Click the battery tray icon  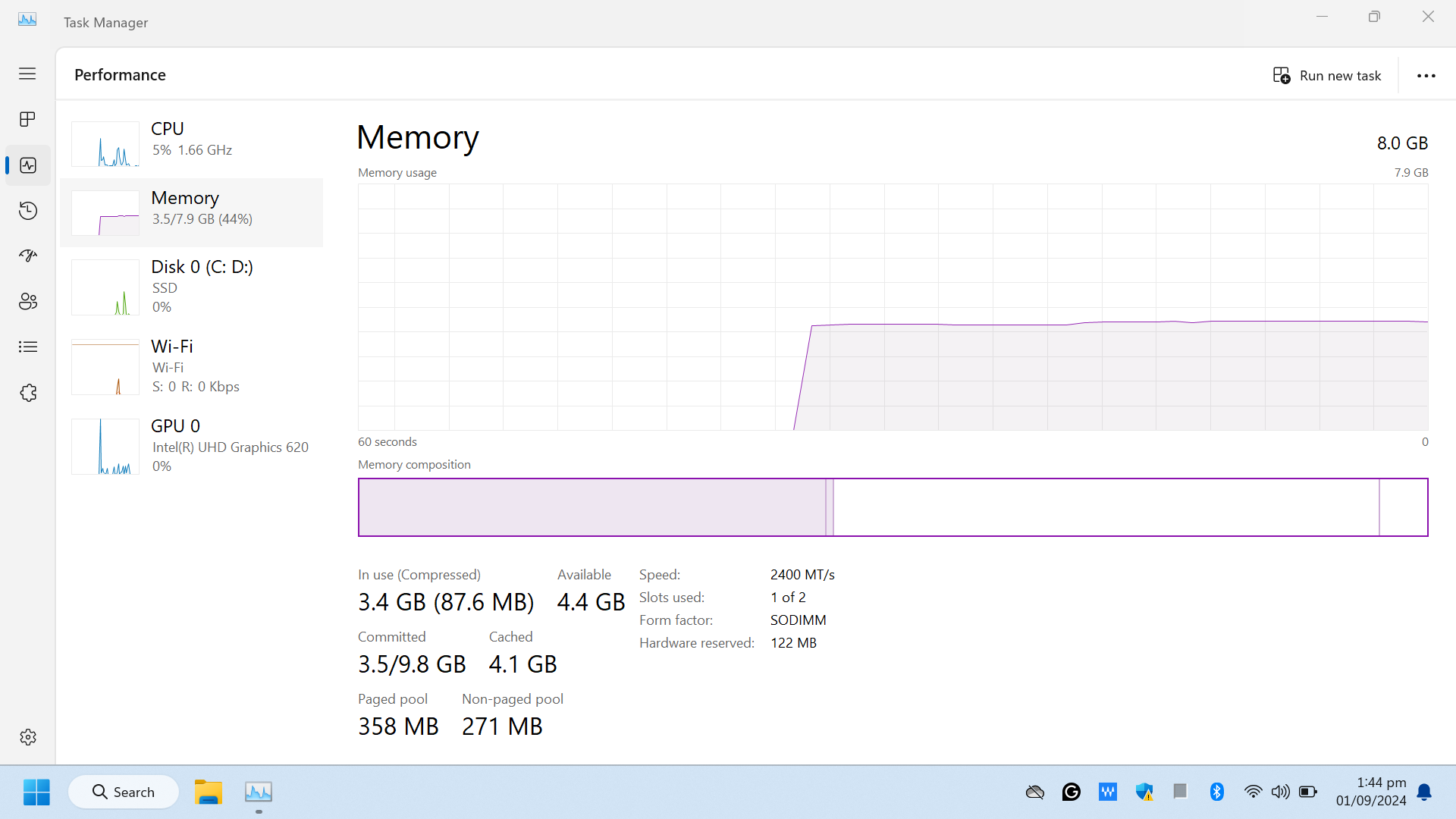tap(1308, 792)
